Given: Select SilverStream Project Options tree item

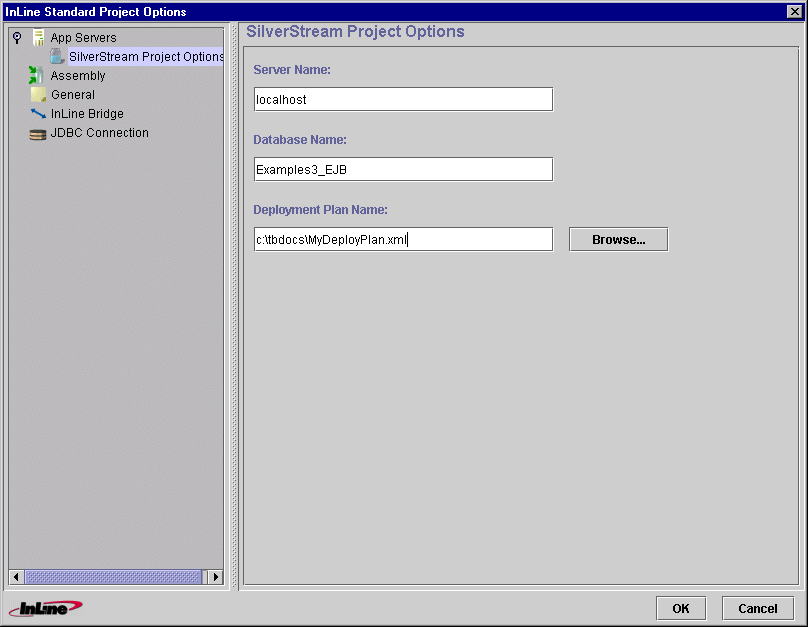Looking at the screenshot, I should point(146,57).
